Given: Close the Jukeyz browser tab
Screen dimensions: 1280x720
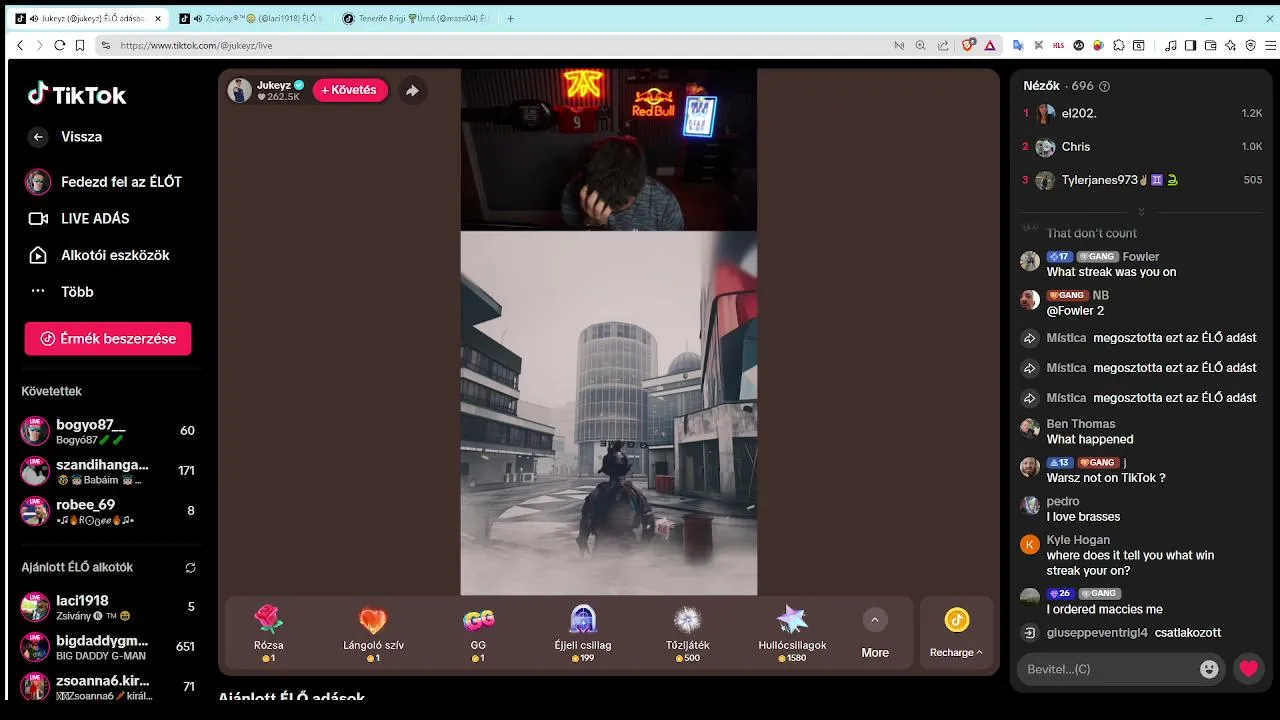Looking at the screenshot, I should coord(158,18).
